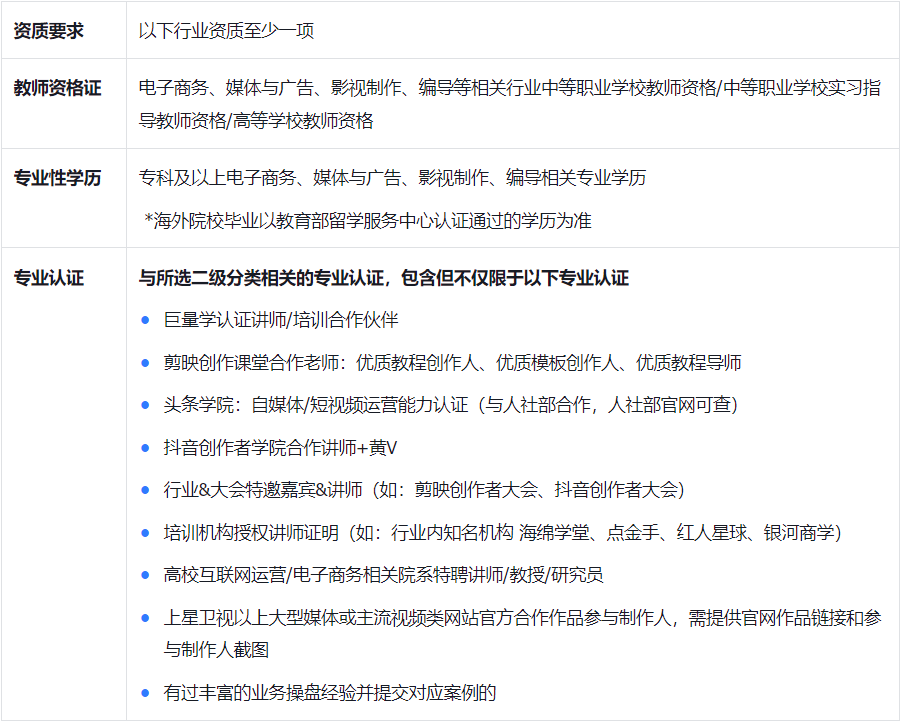This screenshot has height=723, width=902.
Task: Click the continuation line '与制作人截图'
Action: [216, 650]
